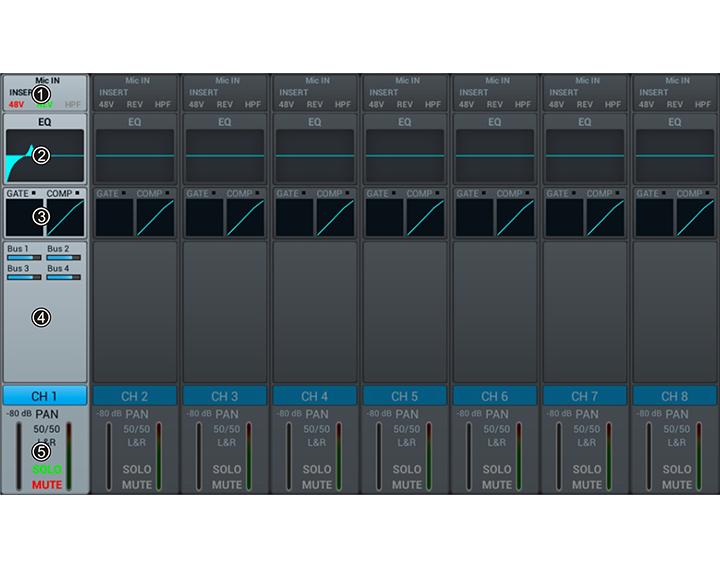Mute channel 6
The image size is (720, 567).
click(x=497, y=485)
